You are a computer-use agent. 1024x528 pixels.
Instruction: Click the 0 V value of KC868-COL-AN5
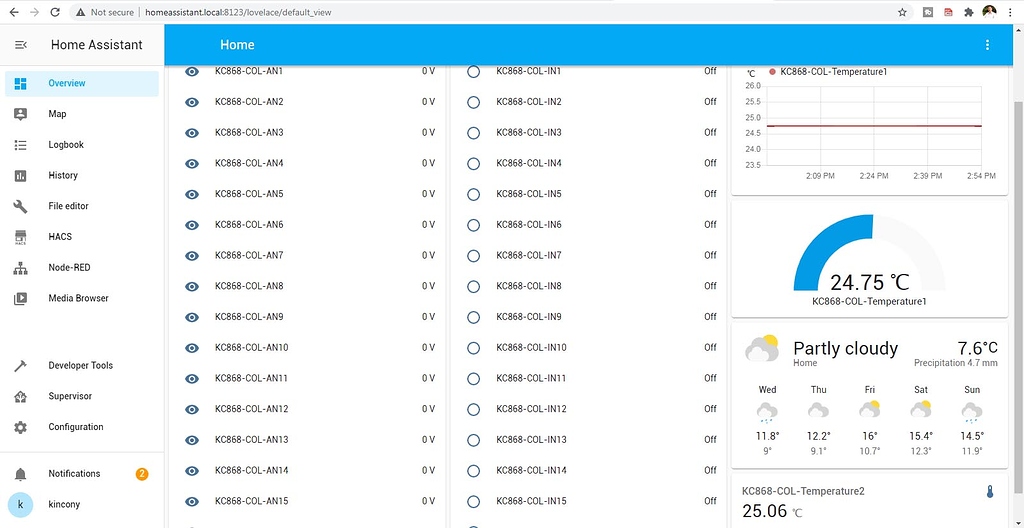tap(428, 194)
